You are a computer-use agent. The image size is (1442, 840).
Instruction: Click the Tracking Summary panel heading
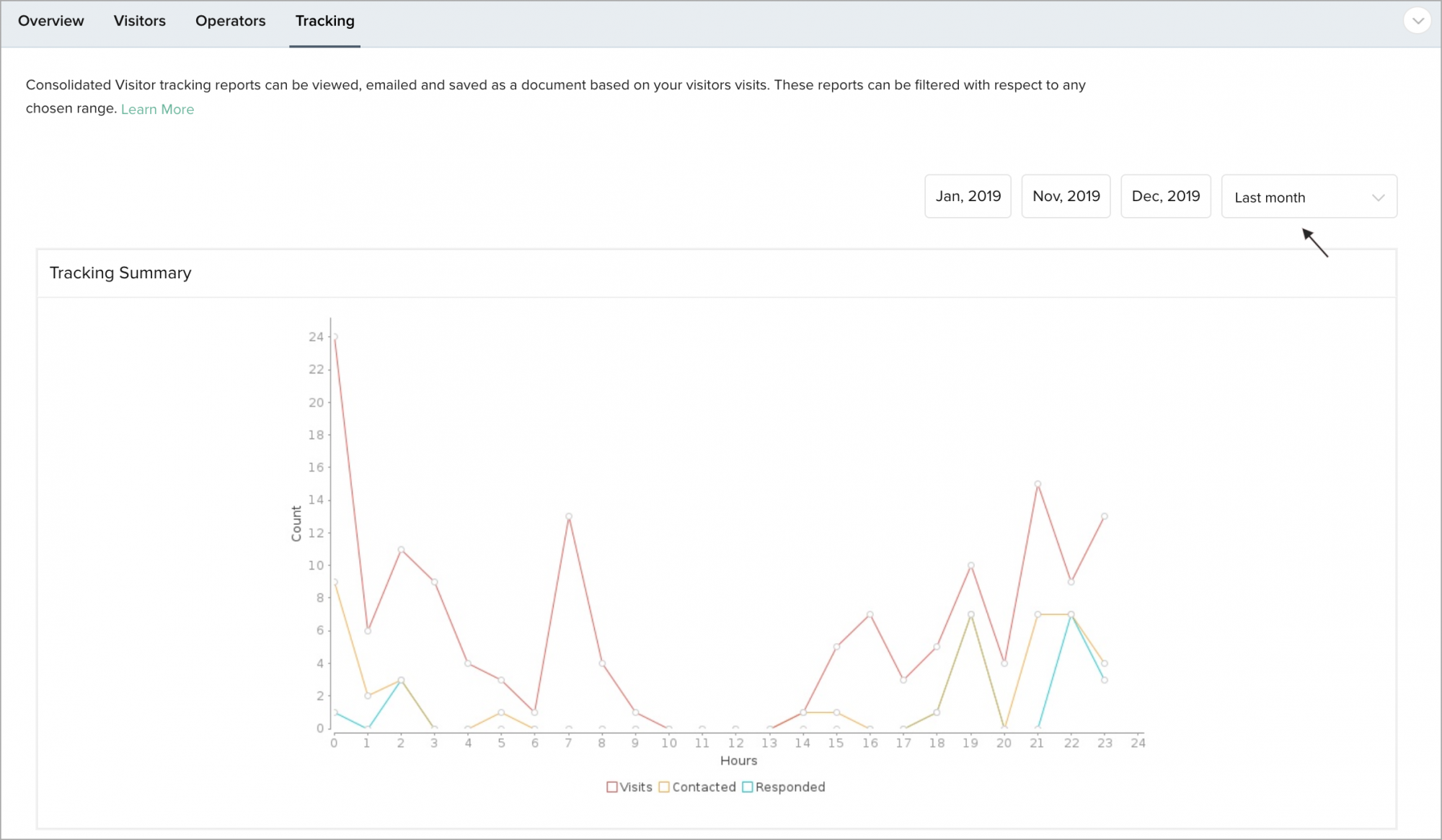pyautogui.click(x=120, y=273)
